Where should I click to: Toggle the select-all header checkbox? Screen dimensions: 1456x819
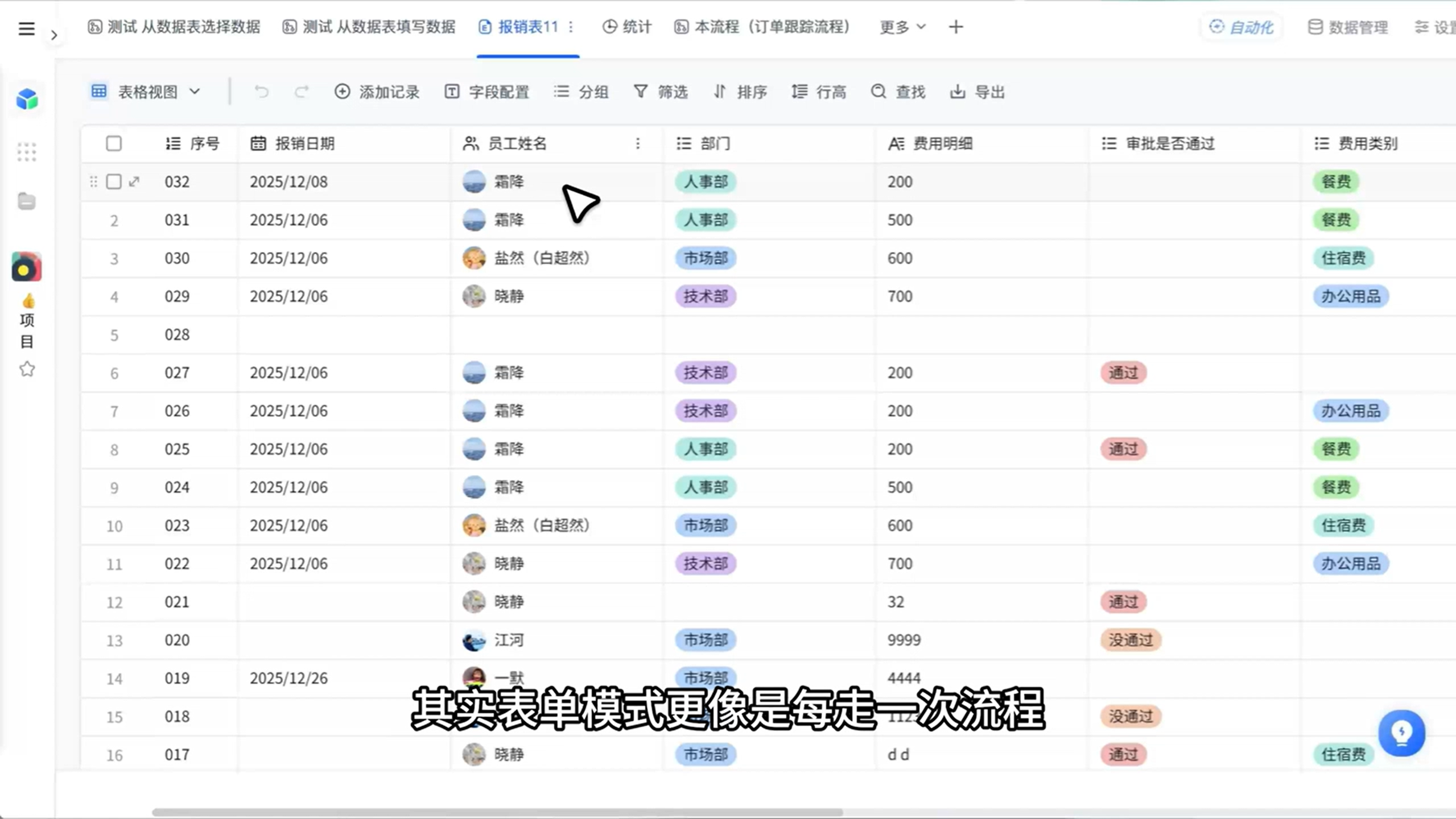coord(114,143)
